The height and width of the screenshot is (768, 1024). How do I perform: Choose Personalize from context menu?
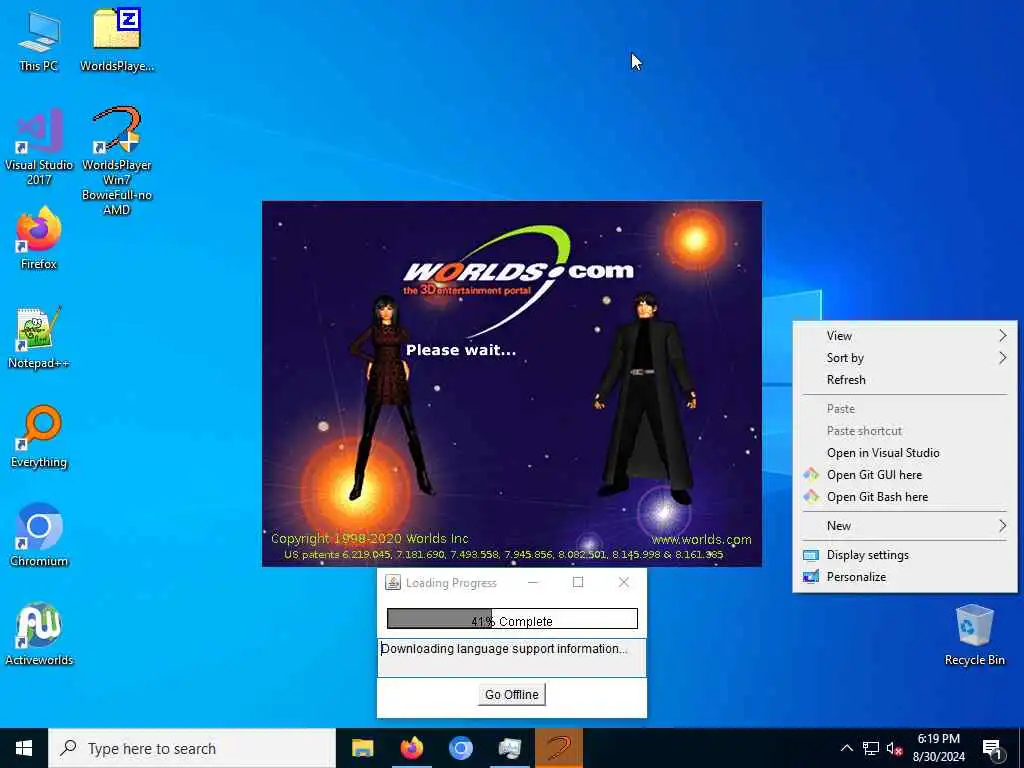[x=905, y=577]
